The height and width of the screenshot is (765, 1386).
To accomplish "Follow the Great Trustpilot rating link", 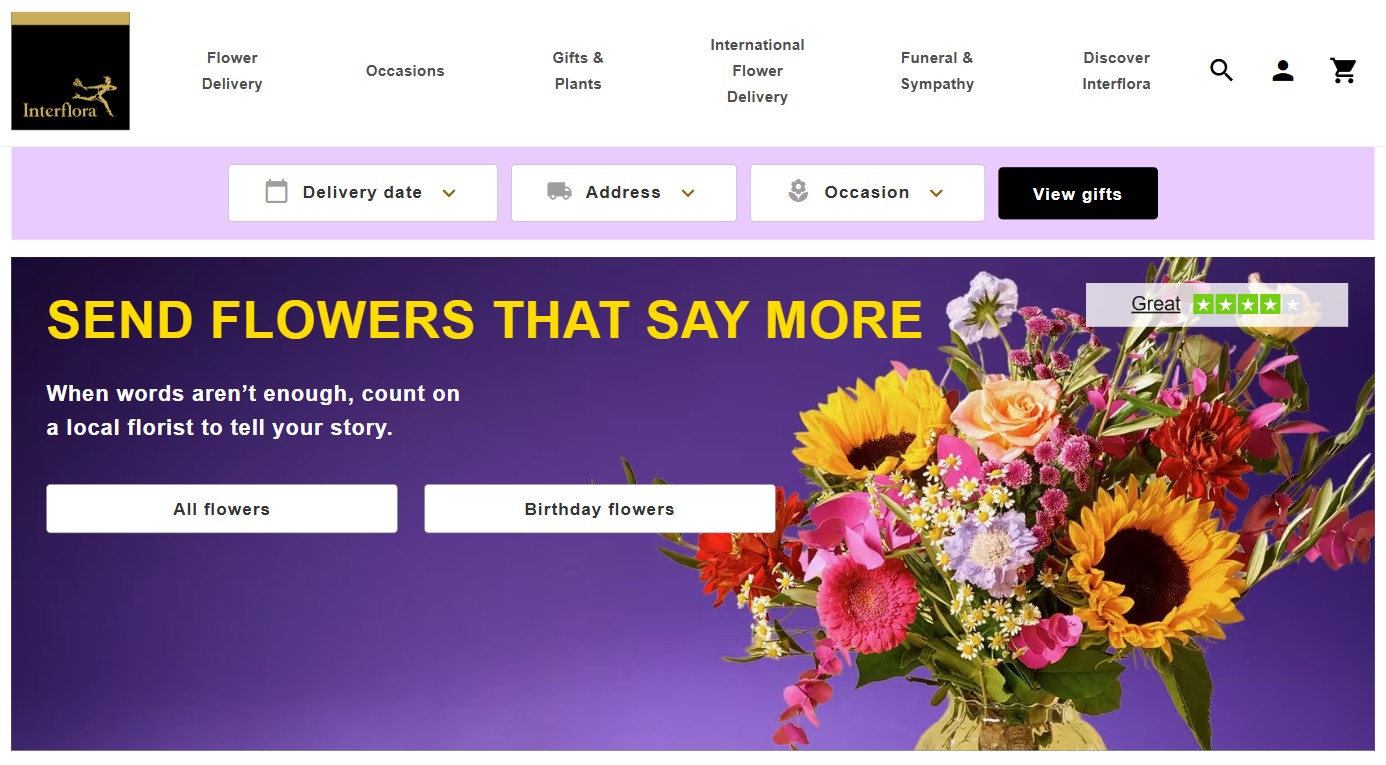I will click(x=1156, y=304).
